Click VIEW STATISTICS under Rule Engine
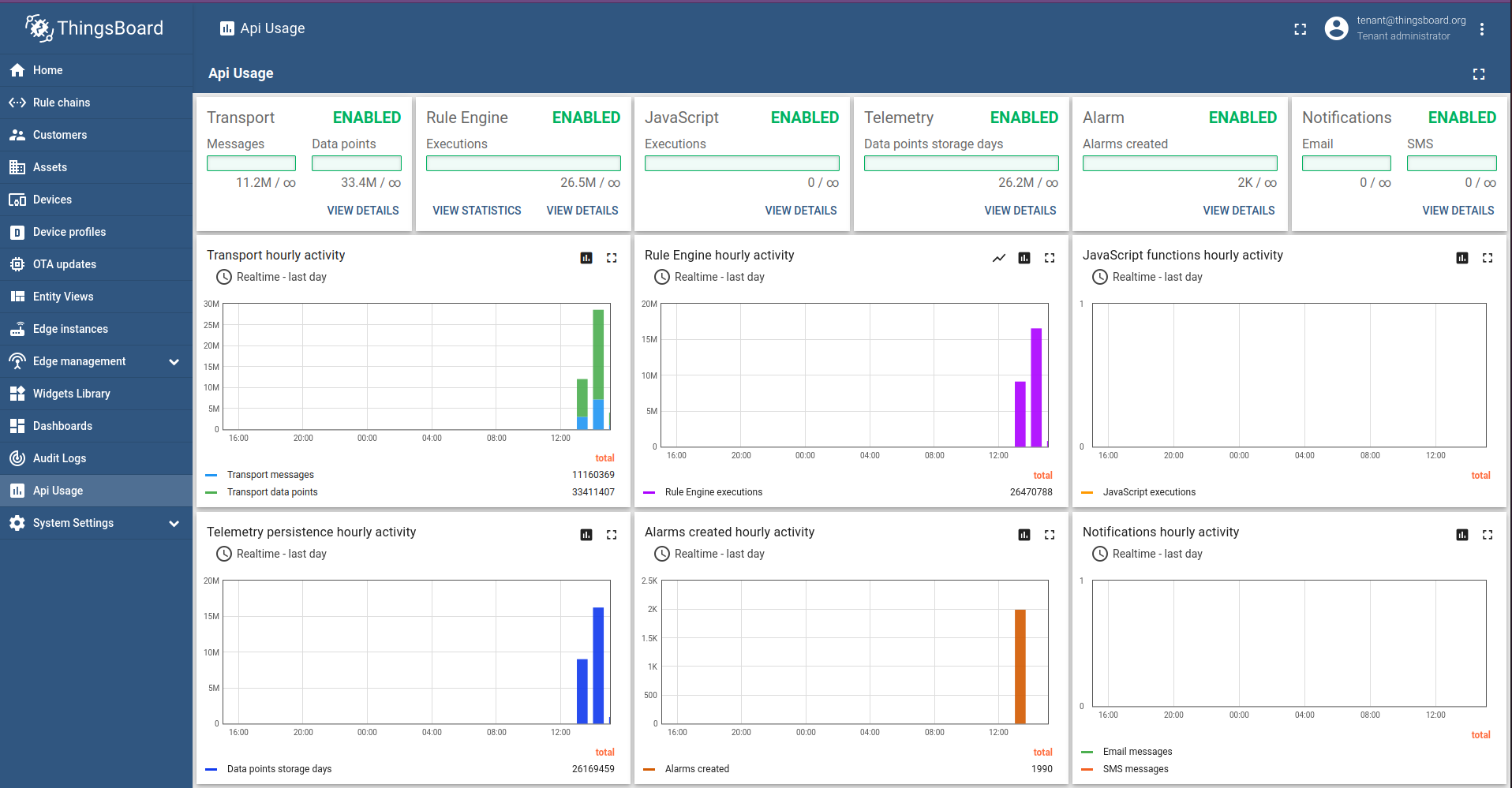 click(477, 211)
